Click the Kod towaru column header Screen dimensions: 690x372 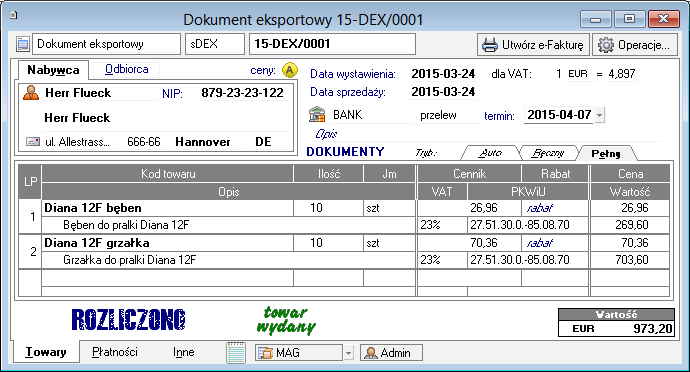pos(168,174)
